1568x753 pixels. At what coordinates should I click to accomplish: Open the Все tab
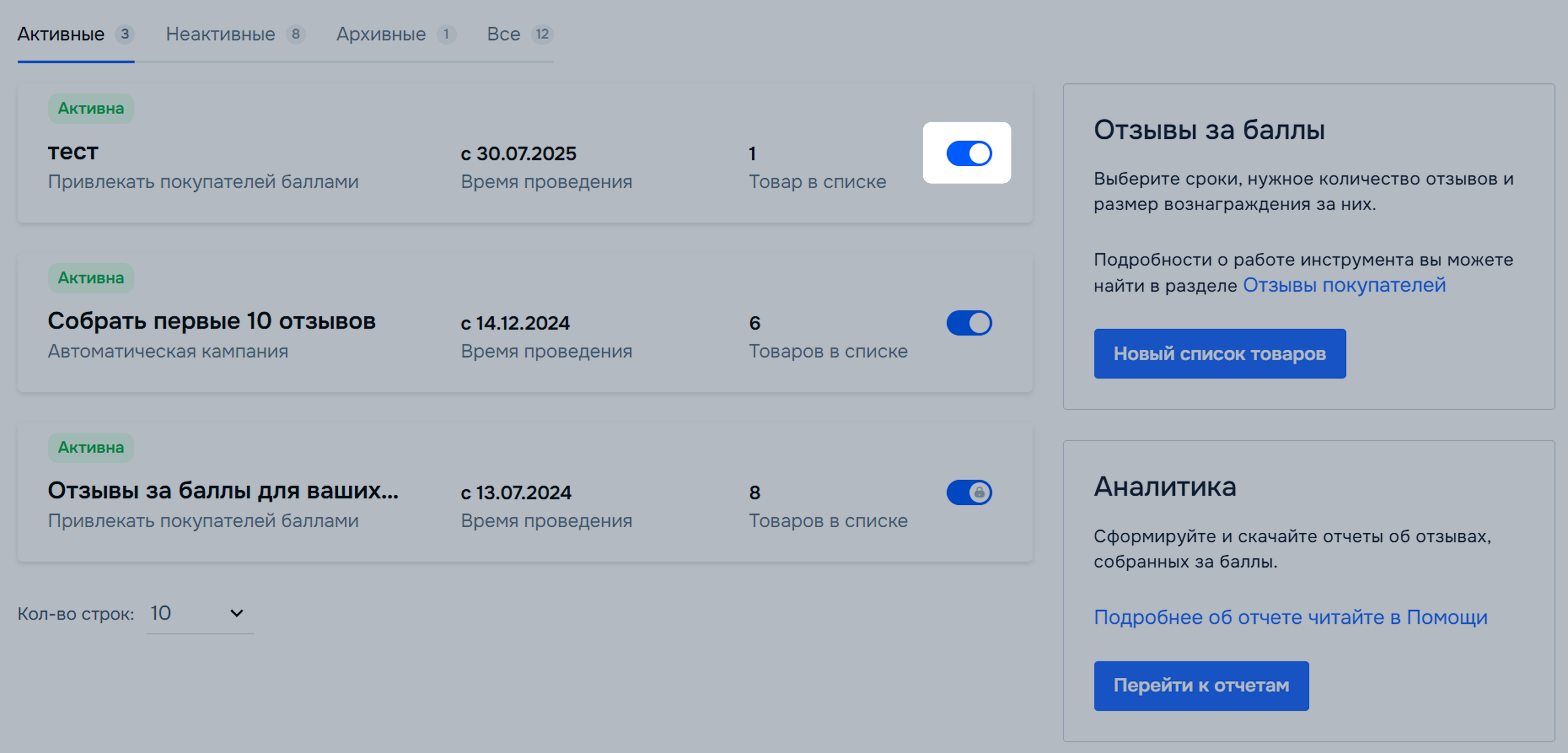[504, 34]
